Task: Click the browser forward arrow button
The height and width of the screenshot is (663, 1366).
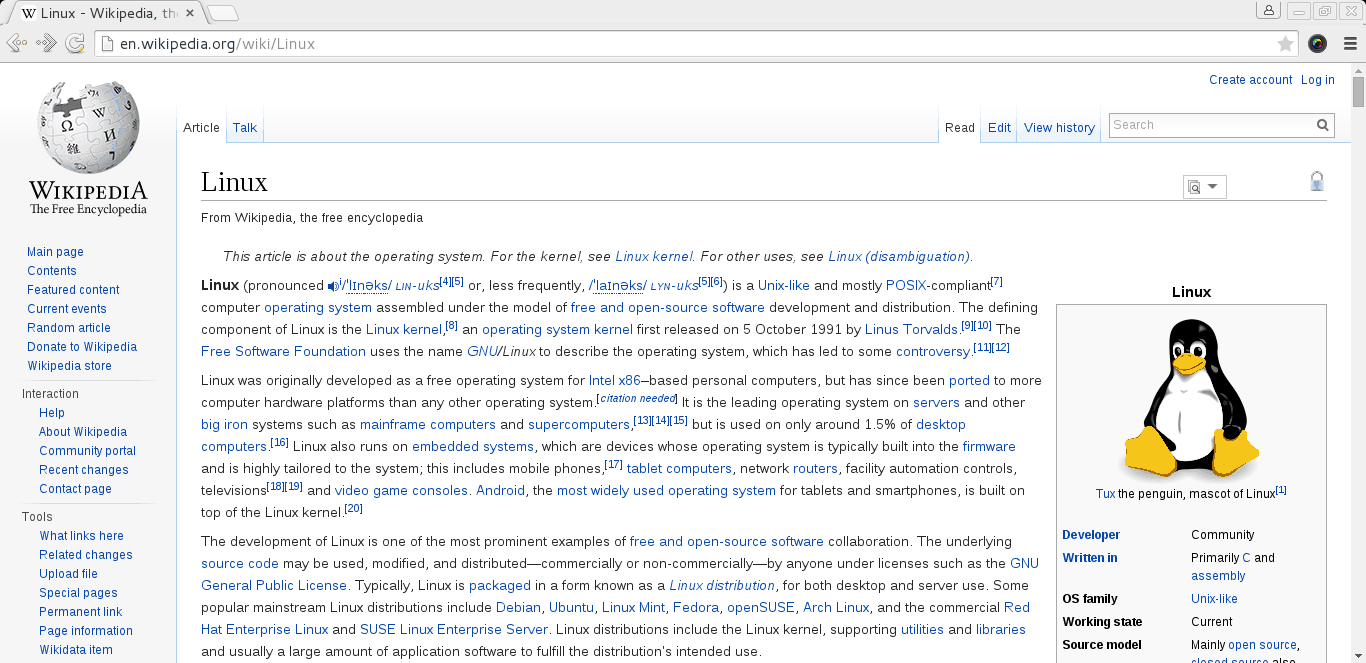Action: (46, 43)
